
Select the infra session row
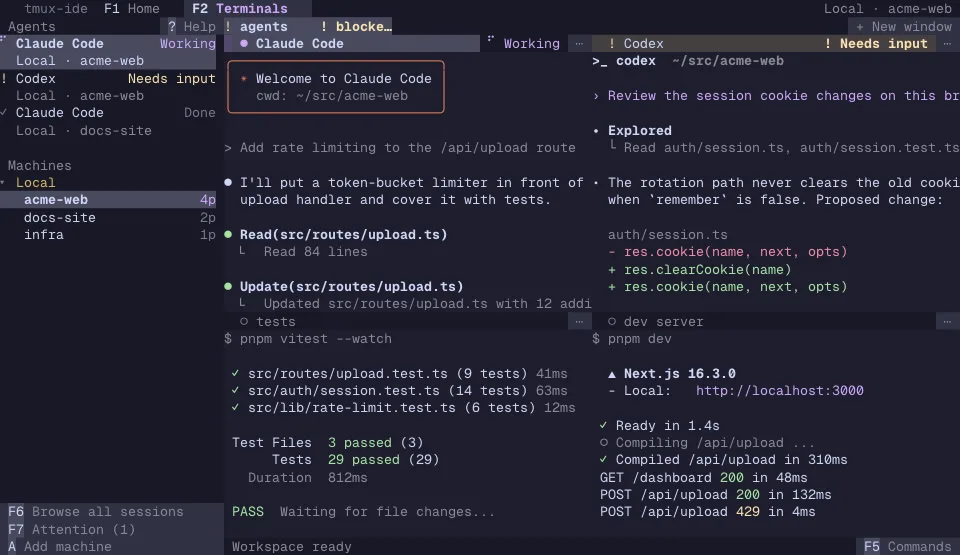108,235
